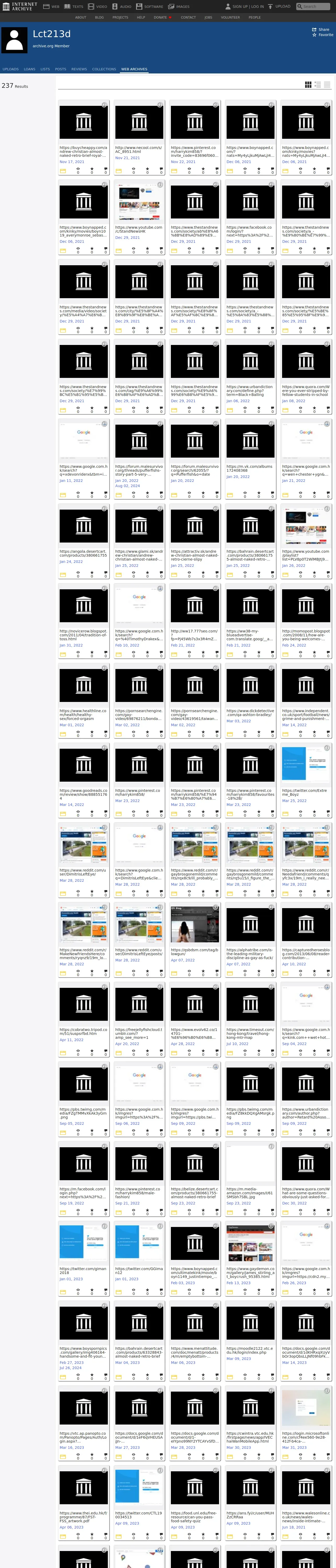Screen dimensions: 336x1568
Task: Open the Images media section icon
Action: (x=171, y=7)
